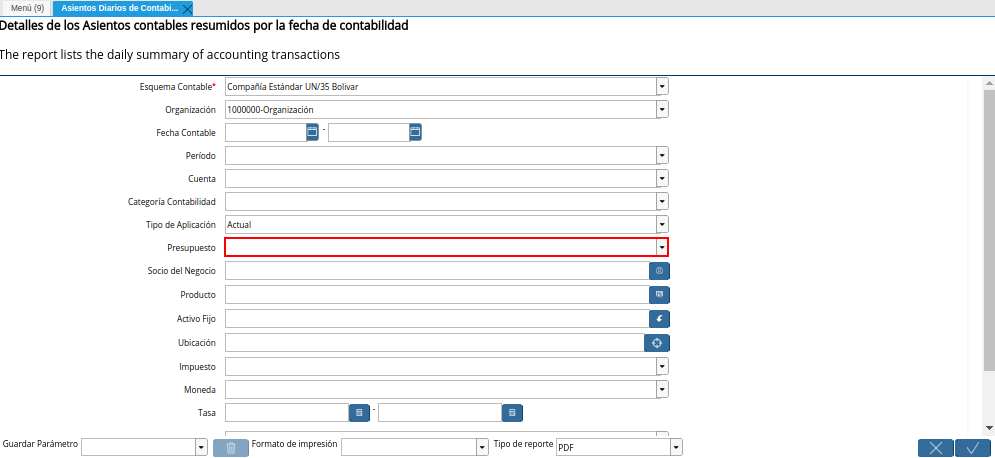Click scrollbar up arrow
This screenshot has width=995, height=458.
point(989,83)
